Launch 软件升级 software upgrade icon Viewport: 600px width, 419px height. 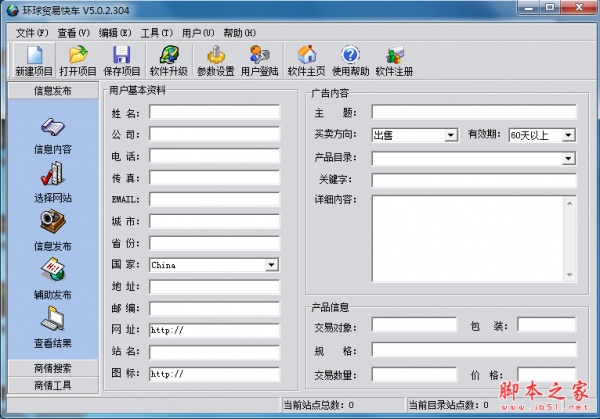coord(169,60)
